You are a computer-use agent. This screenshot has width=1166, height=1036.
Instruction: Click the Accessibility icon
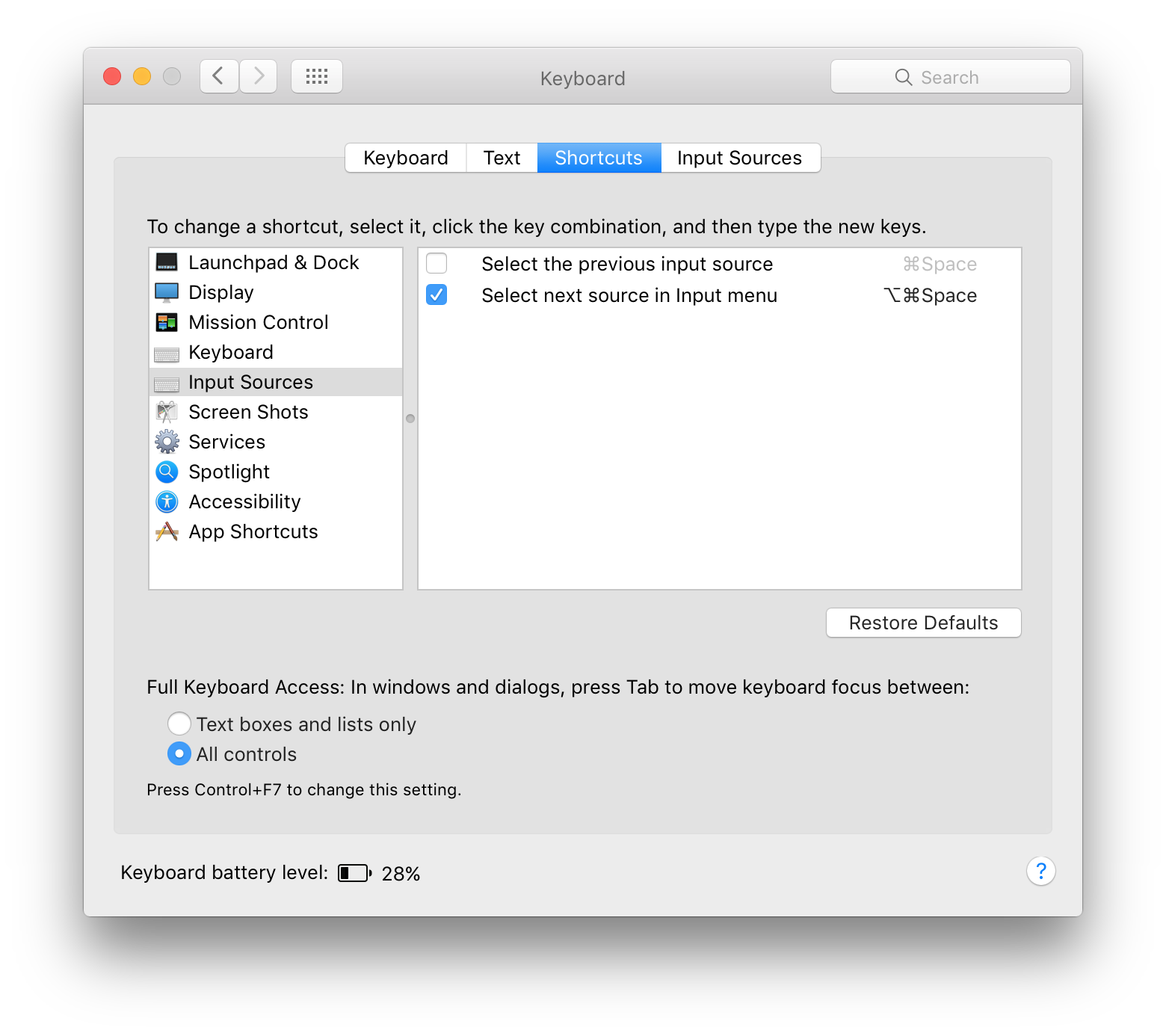[x=167, y=502]
